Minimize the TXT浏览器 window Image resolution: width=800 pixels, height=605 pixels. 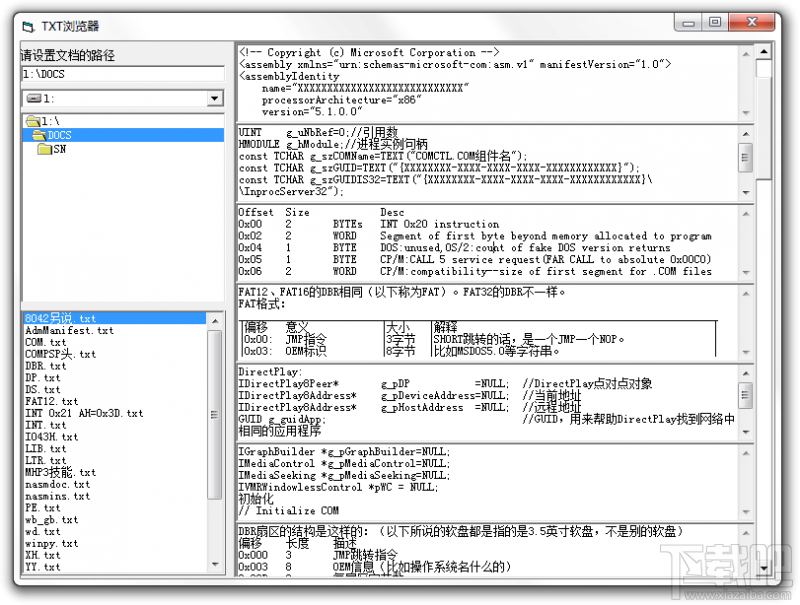[688, 22]
